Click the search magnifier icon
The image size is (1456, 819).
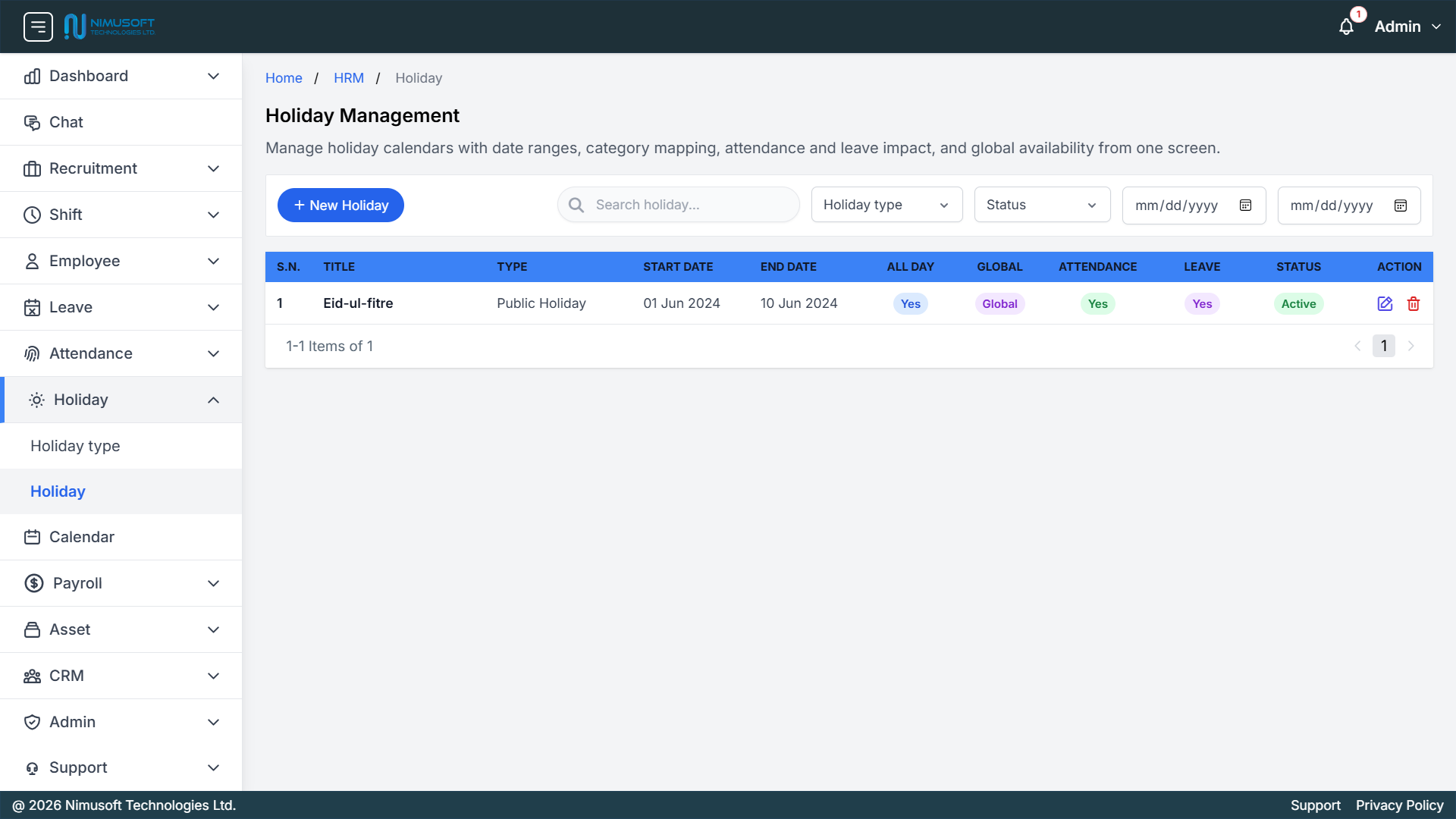(x=576, y=205)
